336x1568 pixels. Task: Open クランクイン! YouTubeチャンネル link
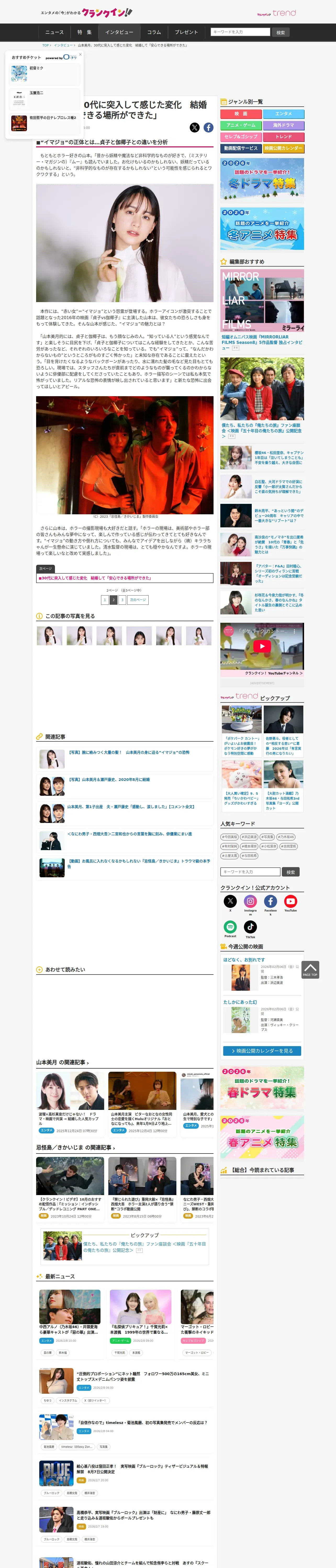[273, 673]
